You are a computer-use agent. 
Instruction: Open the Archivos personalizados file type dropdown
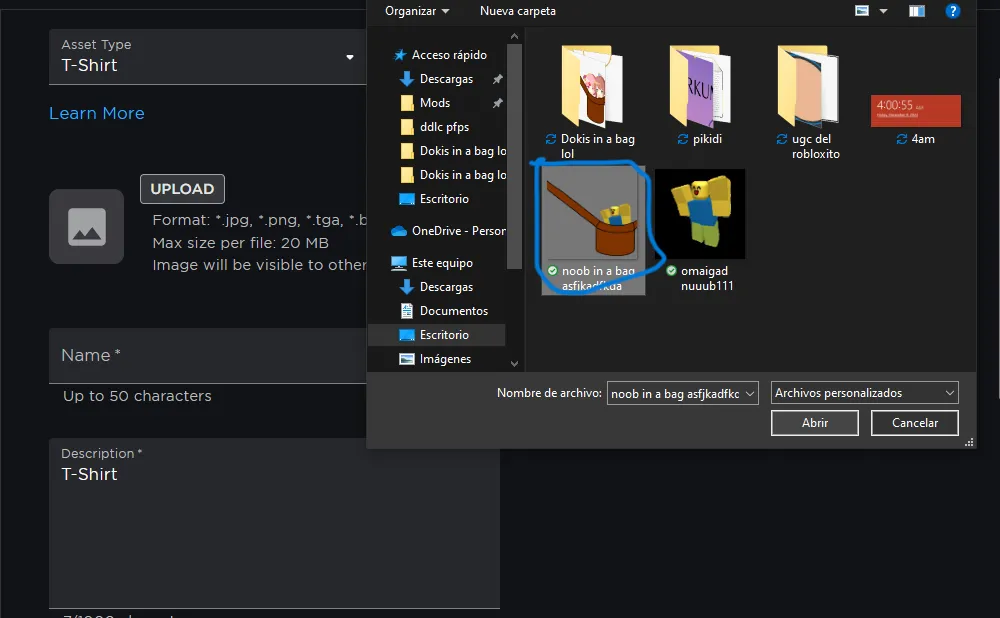(x=864, y=393)
